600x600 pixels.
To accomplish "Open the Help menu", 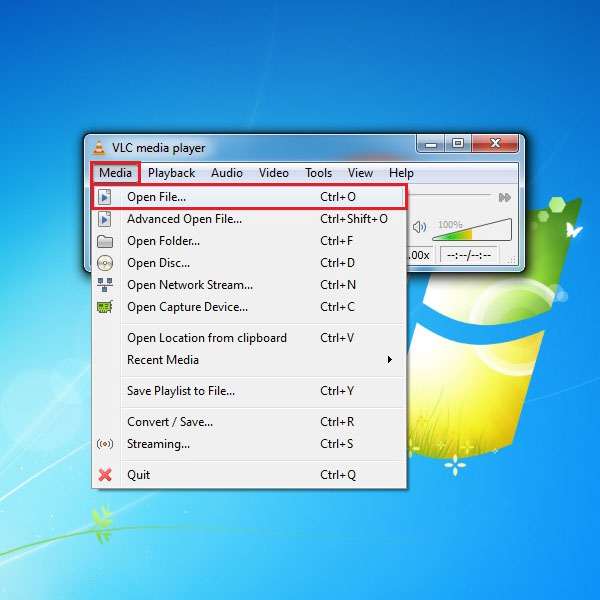I will click(401, 173).
